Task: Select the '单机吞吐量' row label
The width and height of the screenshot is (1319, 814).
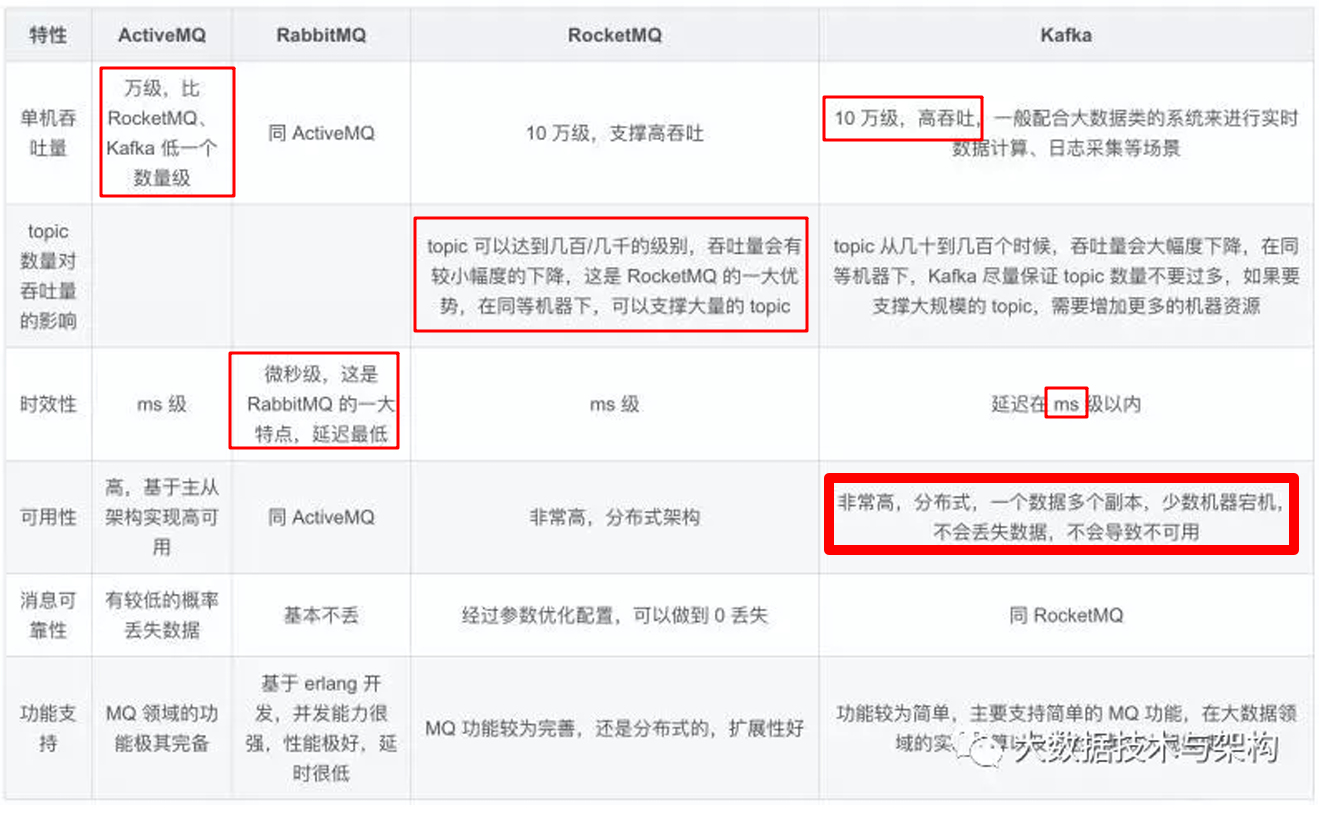Action: click(48, 133)
